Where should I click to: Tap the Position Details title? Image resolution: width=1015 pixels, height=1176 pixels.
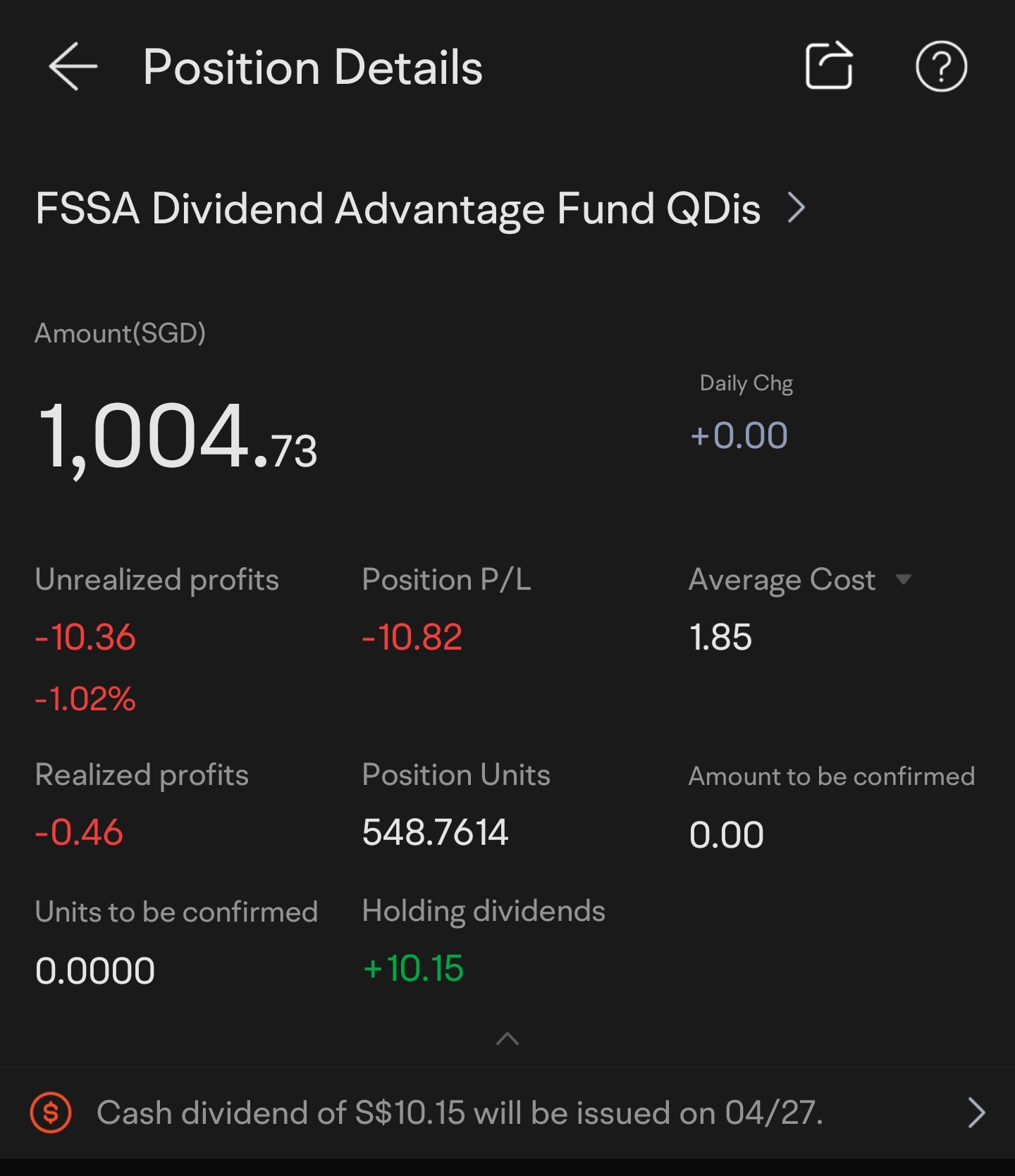point(312,68)
